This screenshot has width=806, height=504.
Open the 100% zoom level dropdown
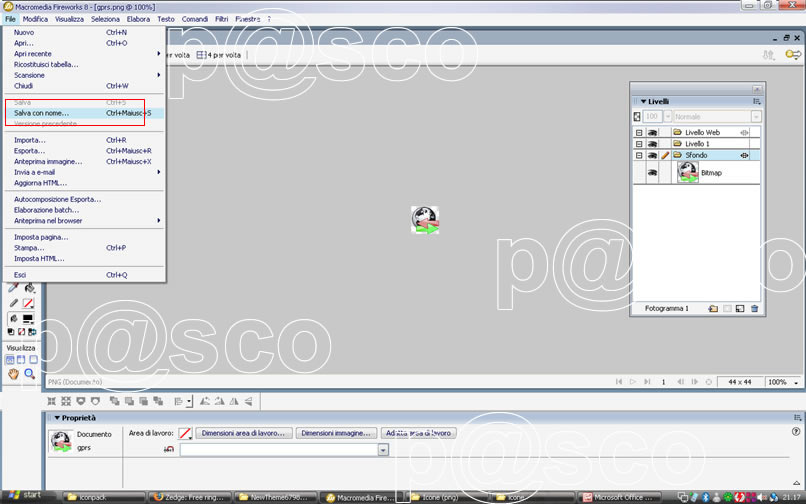796,382
